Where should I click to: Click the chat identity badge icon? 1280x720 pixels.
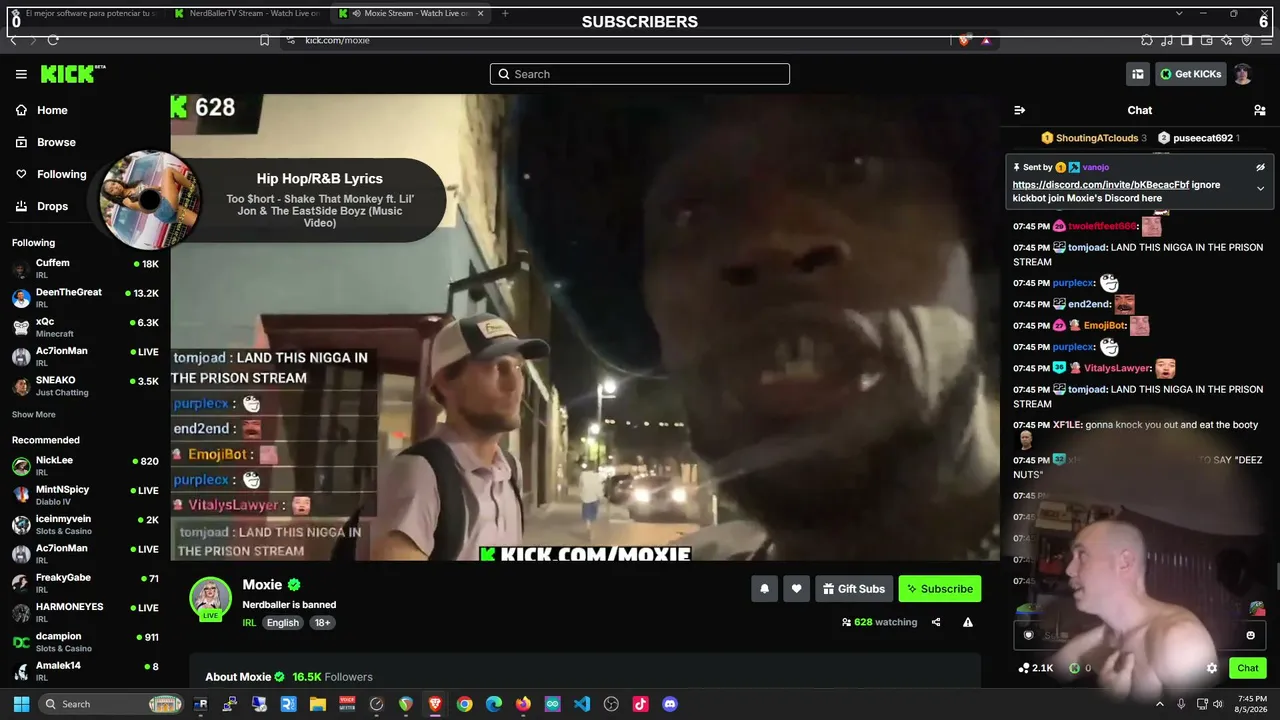click(x=1028, y=635)
